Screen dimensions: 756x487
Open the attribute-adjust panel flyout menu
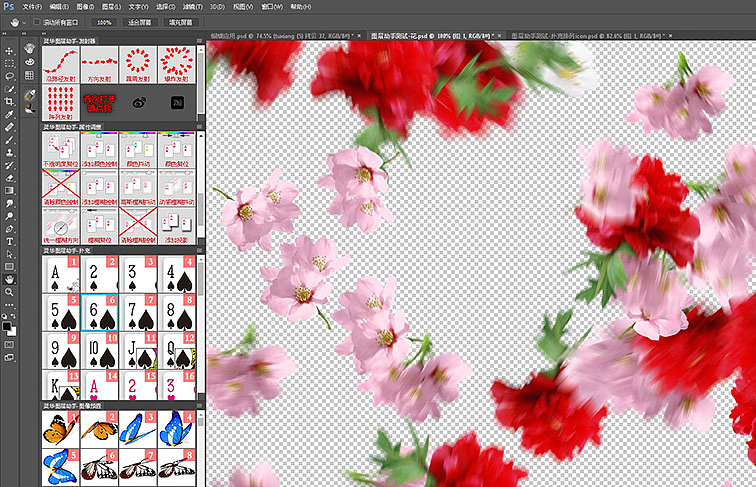(199, 127)
